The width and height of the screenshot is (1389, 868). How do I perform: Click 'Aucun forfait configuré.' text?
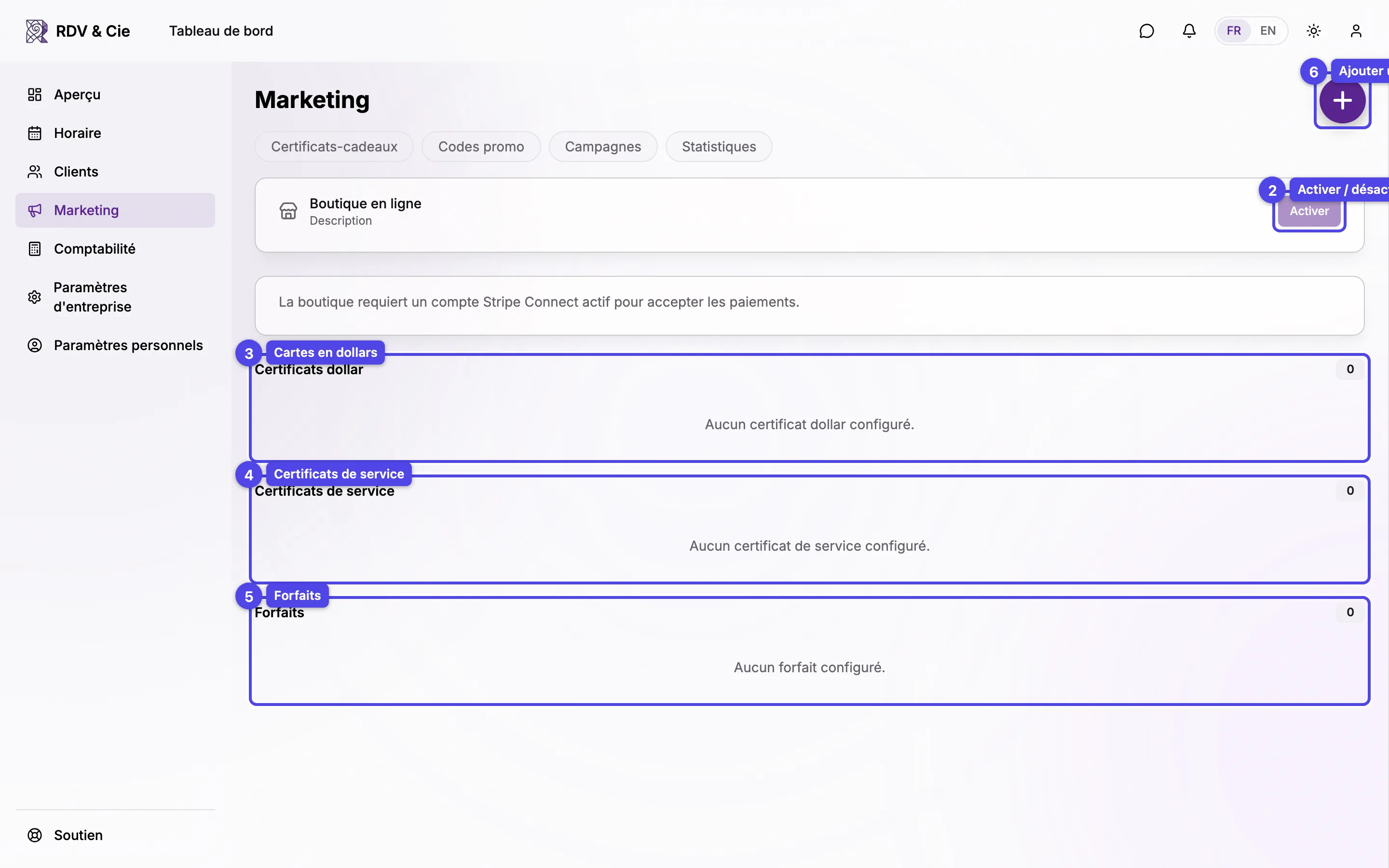tap(809, 667)
